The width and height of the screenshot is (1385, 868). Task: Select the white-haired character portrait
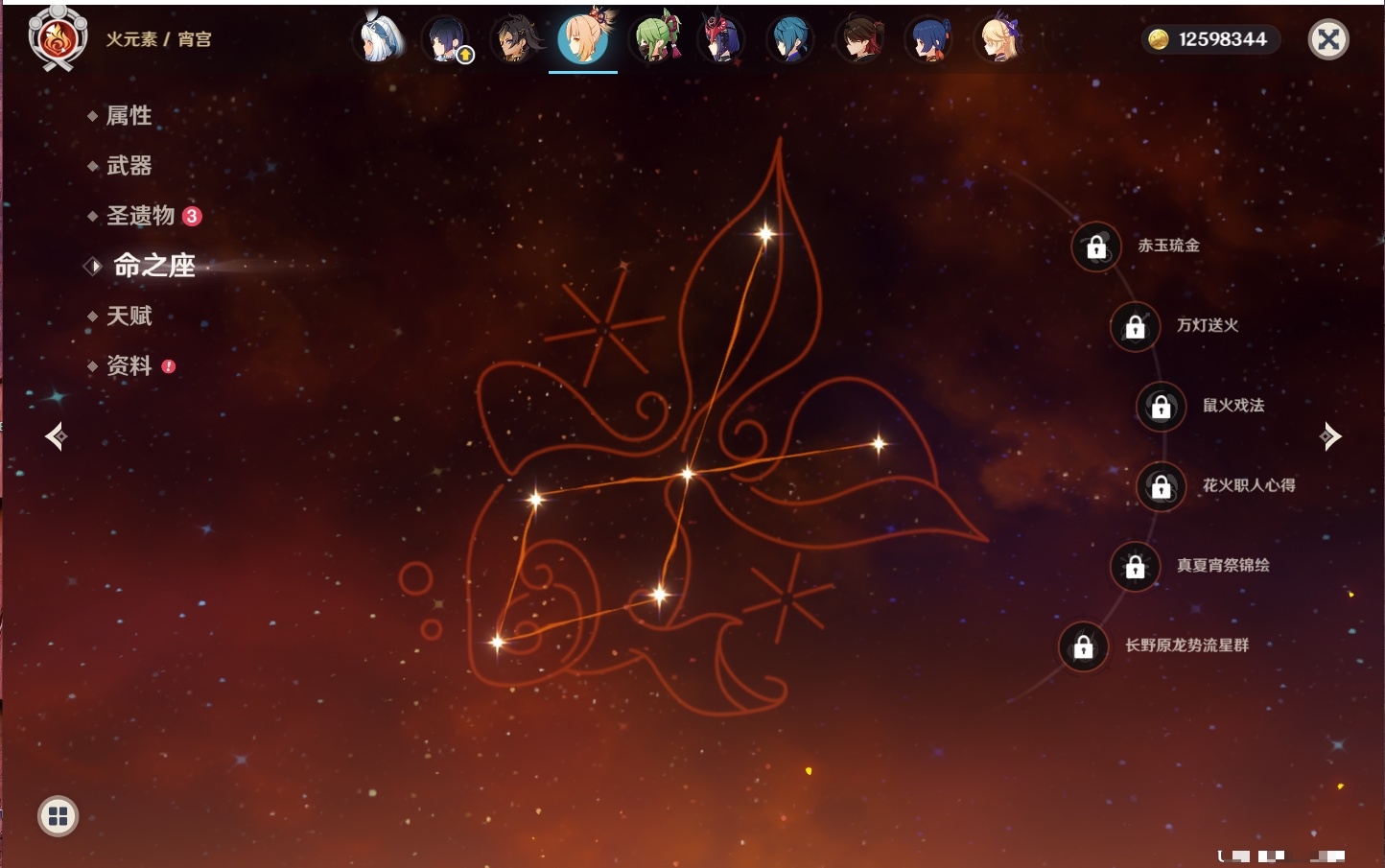379,39
